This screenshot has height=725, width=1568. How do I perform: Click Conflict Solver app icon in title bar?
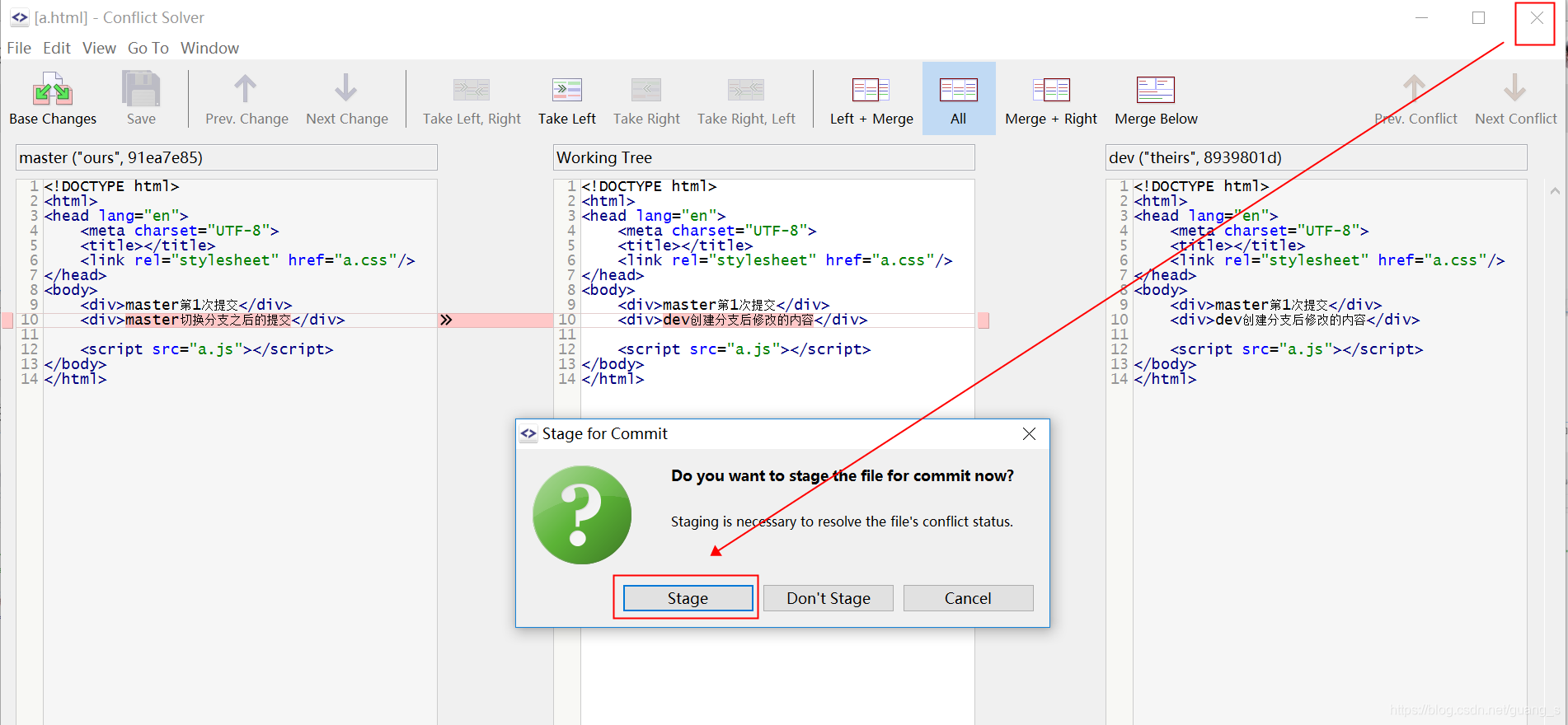click(x=19, y=17)
